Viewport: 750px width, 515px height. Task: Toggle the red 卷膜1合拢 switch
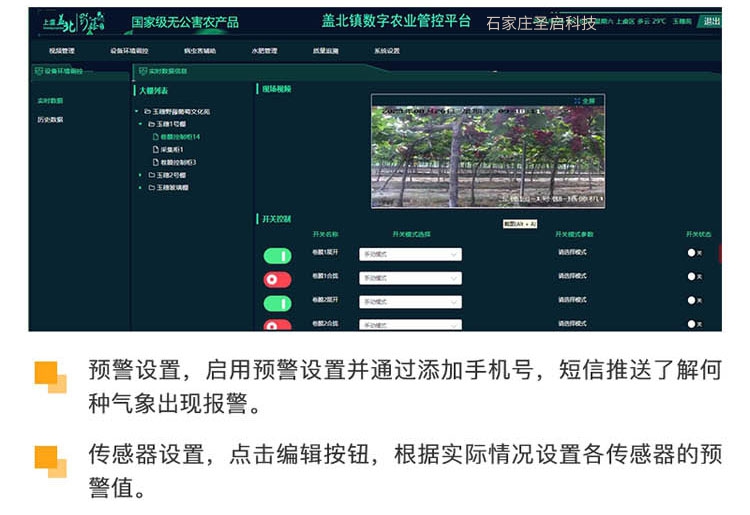pyautogui.click(x=277, y=280)
